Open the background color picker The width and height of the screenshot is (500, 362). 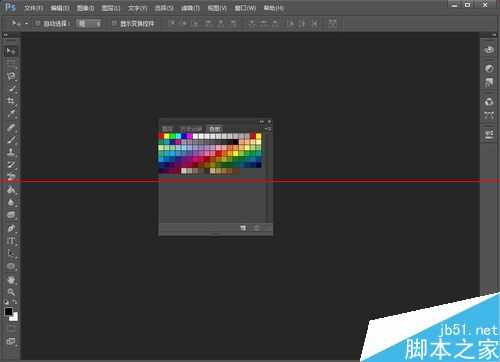coord(15,317)
